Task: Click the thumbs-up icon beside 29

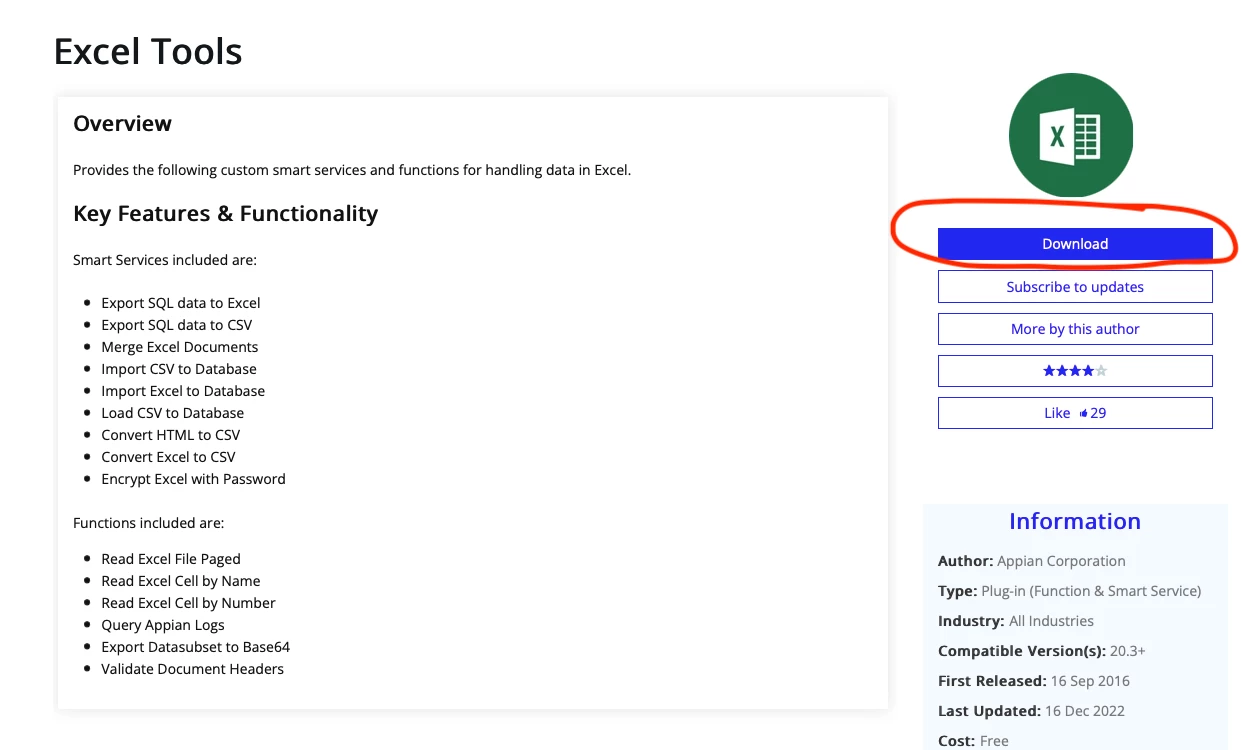Action: pos(1084,413)
